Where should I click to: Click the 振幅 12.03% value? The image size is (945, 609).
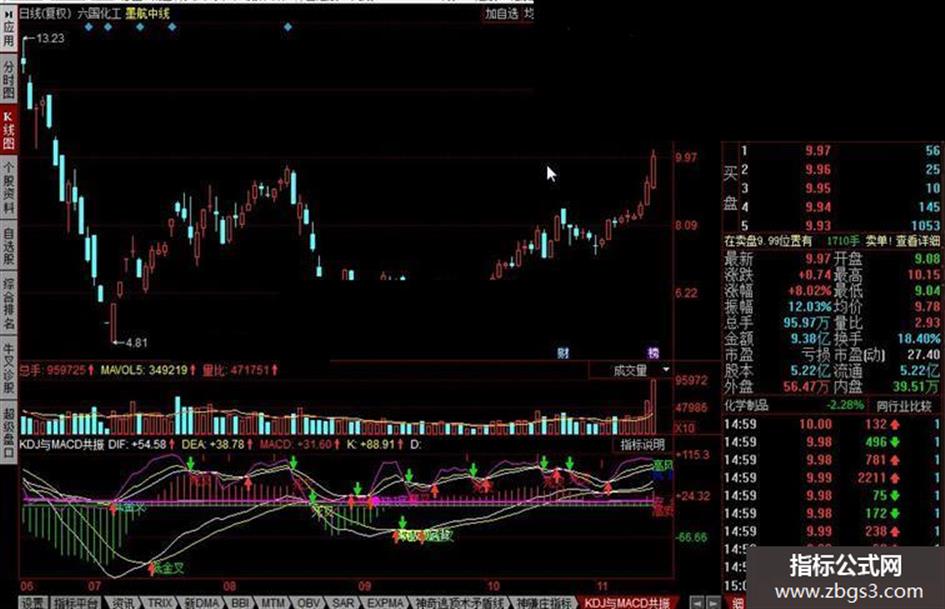click(x=809, y=306)
